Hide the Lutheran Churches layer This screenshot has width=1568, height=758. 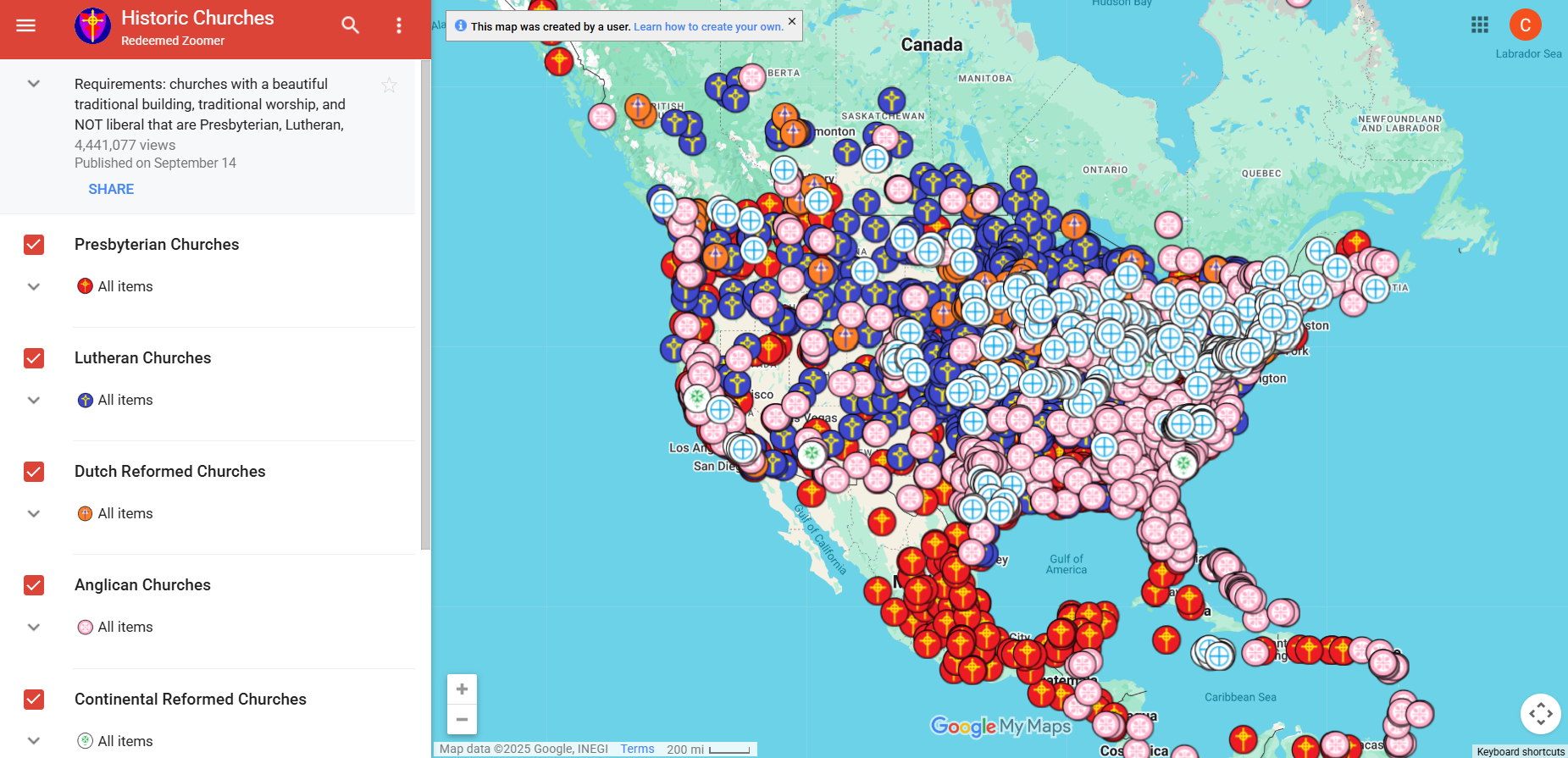pos(34,358)
